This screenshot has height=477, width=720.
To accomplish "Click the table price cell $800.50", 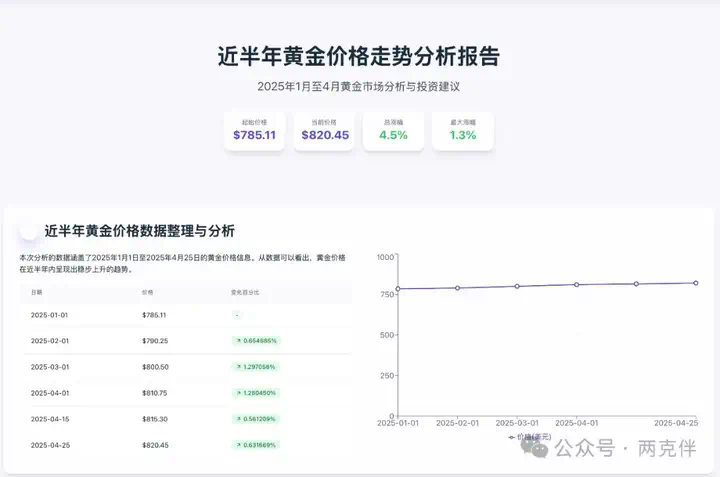I will 155,367.
